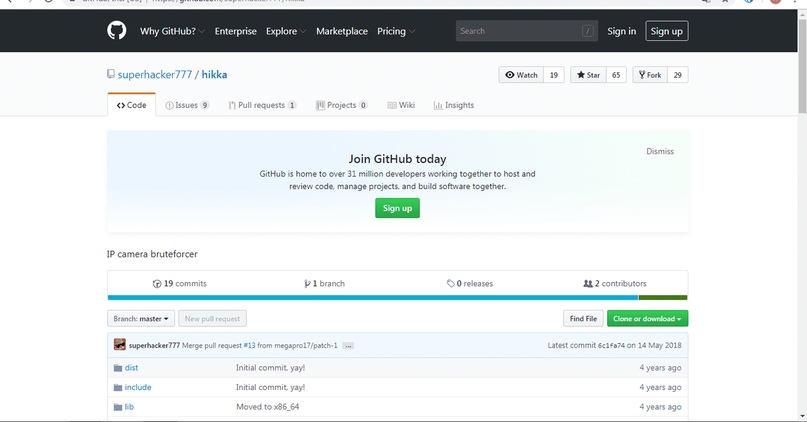Expand the Why GitHub? menu
The height and width of the screenshot is (422, 807).
pos(172,31)
